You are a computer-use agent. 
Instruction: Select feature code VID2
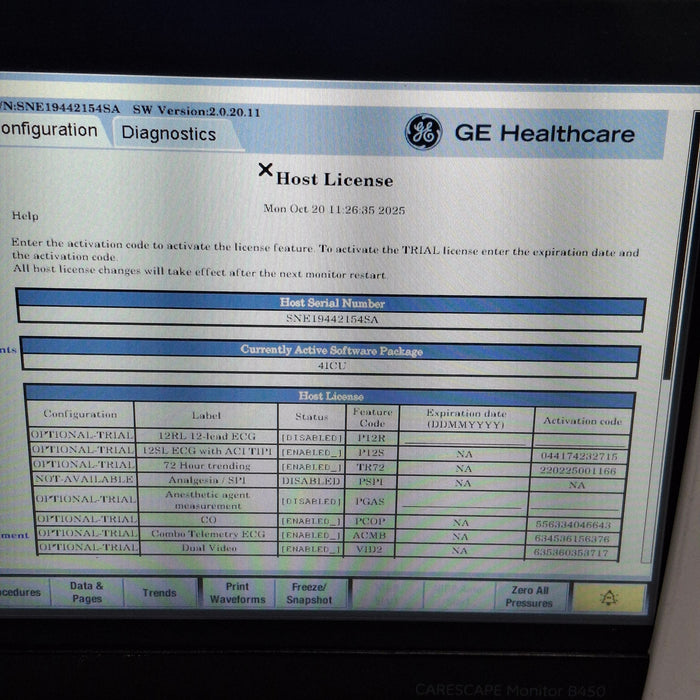[x=369, y=549]
